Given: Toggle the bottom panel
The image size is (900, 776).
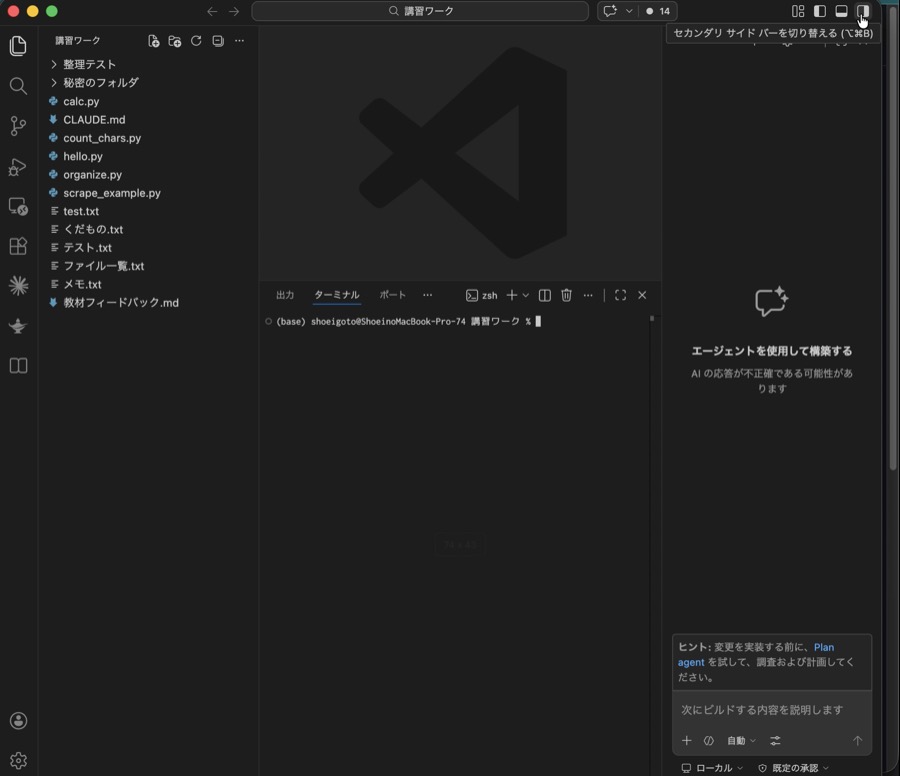Looking at the screenshot, I should click(841, 11).
